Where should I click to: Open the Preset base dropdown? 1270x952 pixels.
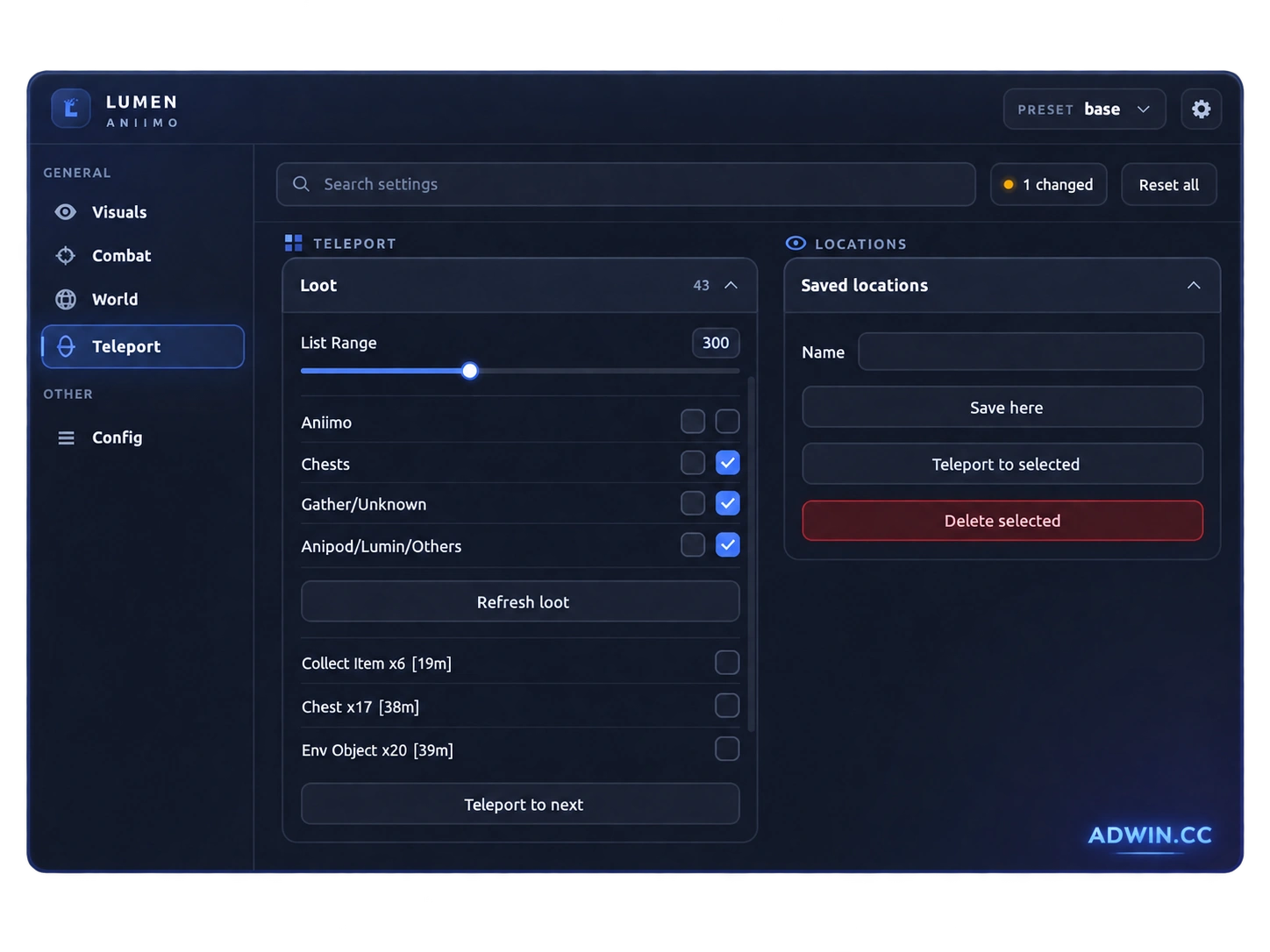(x=1084, y=110)
